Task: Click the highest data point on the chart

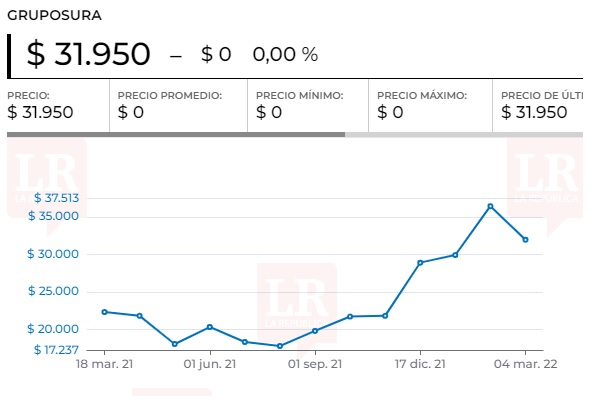Action: point(490,206)
